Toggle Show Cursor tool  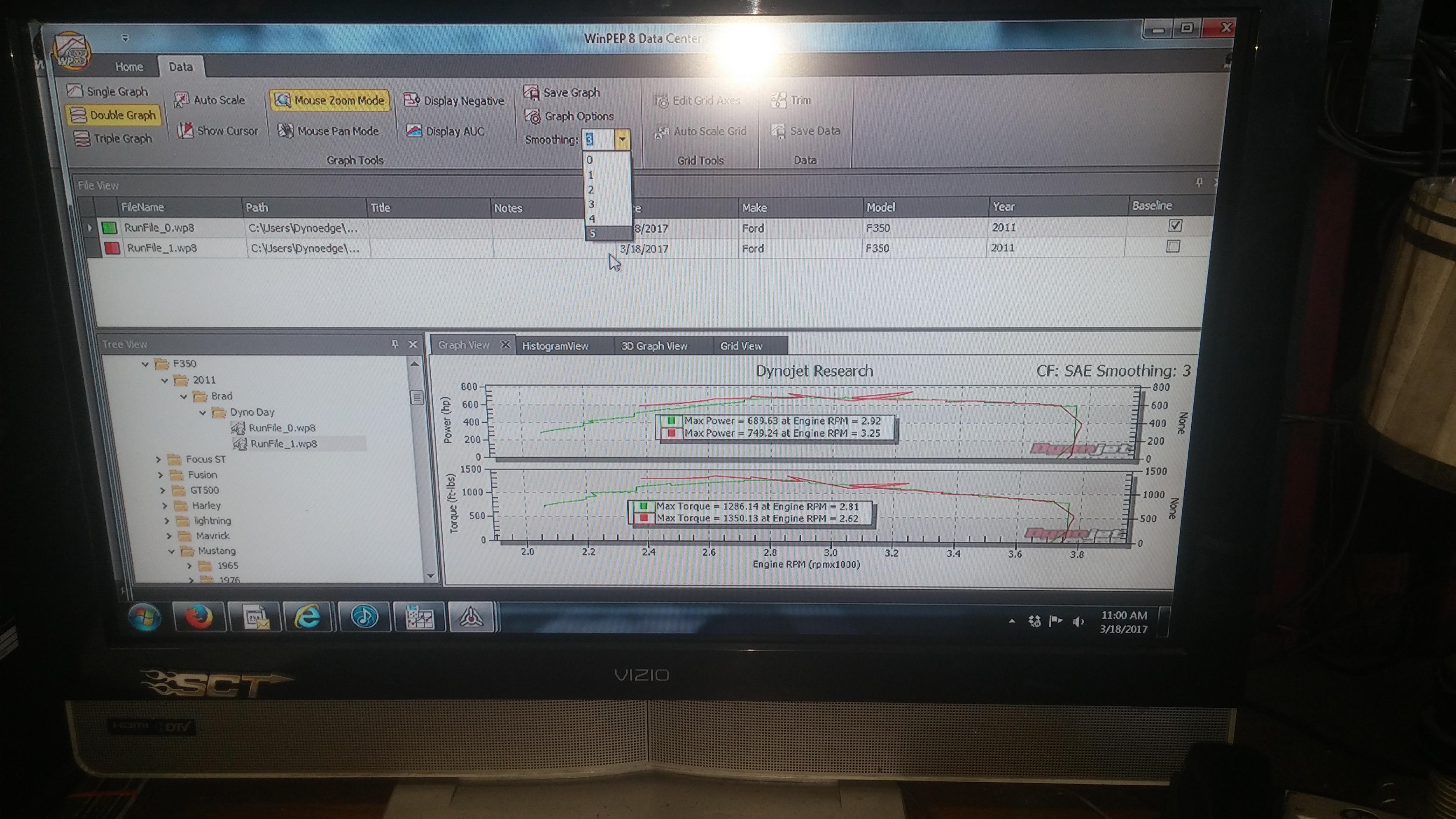coord(218,131)
